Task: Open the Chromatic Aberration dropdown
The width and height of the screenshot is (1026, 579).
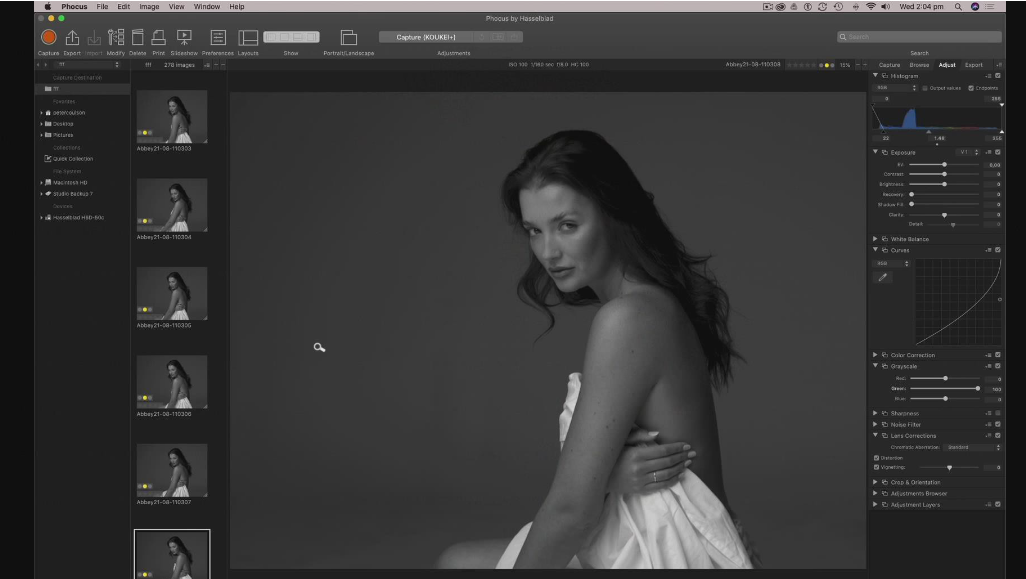Action: pyautogui.click(x=972, y=447)
